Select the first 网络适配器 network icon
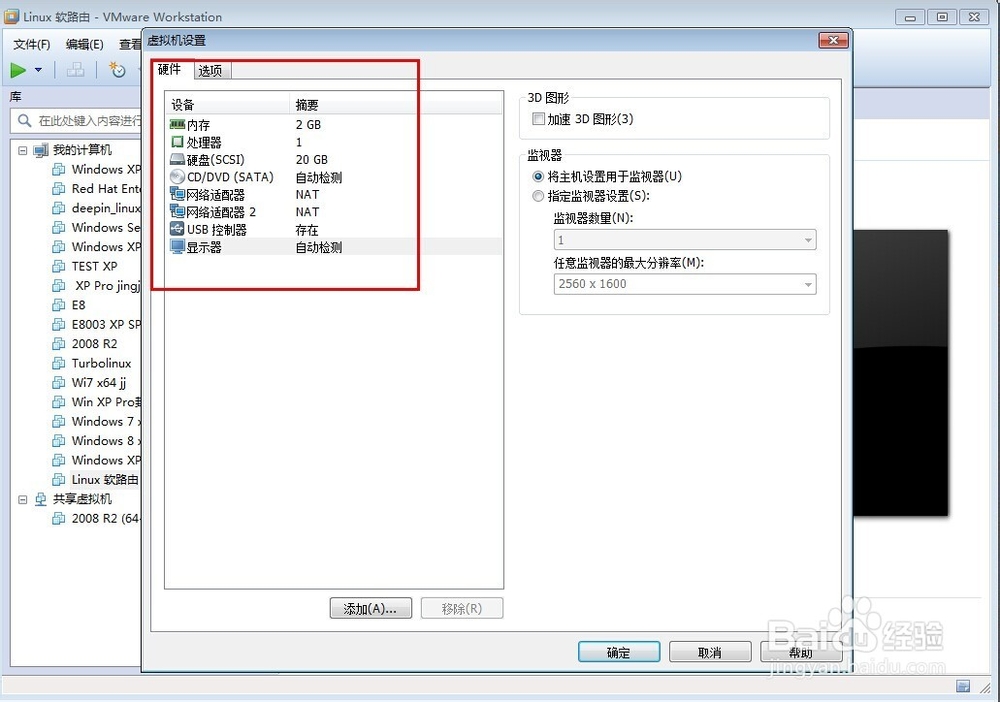The height and width of the screenshot is (702, 1000). coord(177,194)
